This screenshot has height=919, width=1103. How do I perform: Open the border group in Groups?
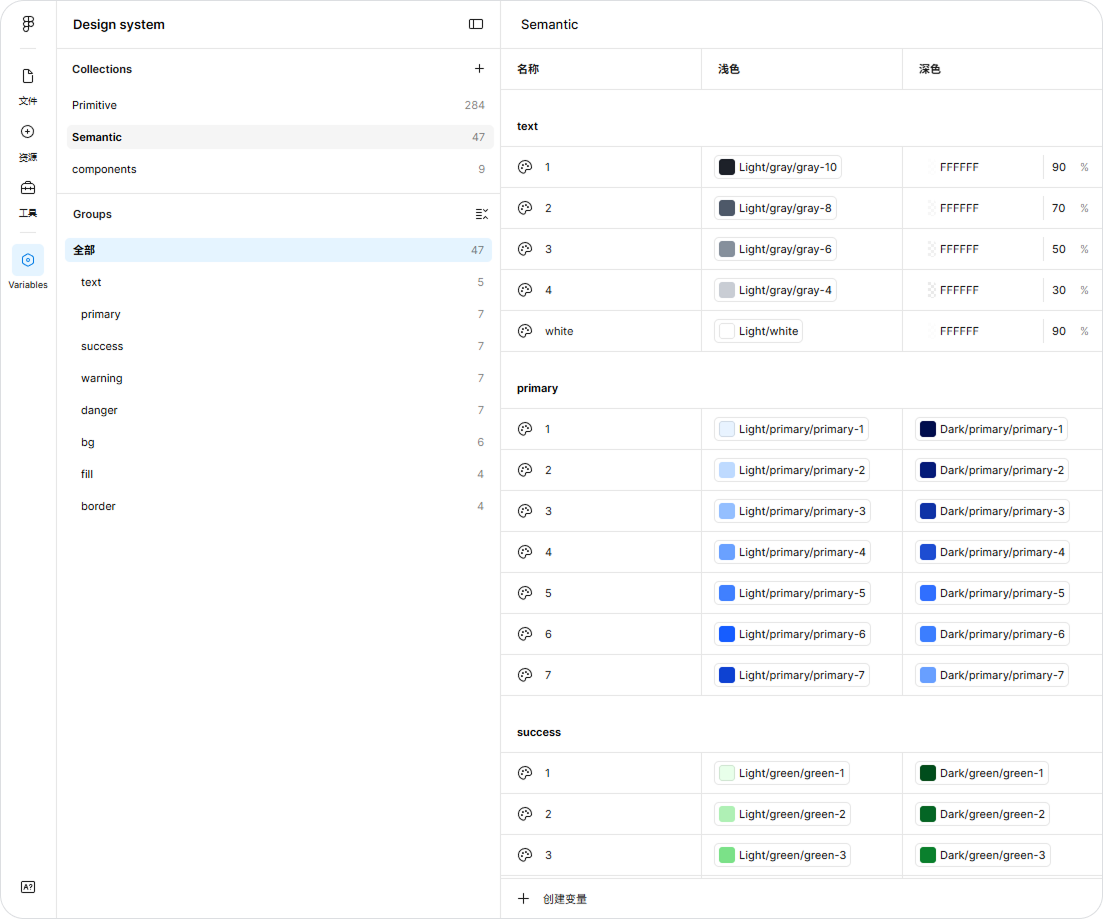tap(279, 506)
